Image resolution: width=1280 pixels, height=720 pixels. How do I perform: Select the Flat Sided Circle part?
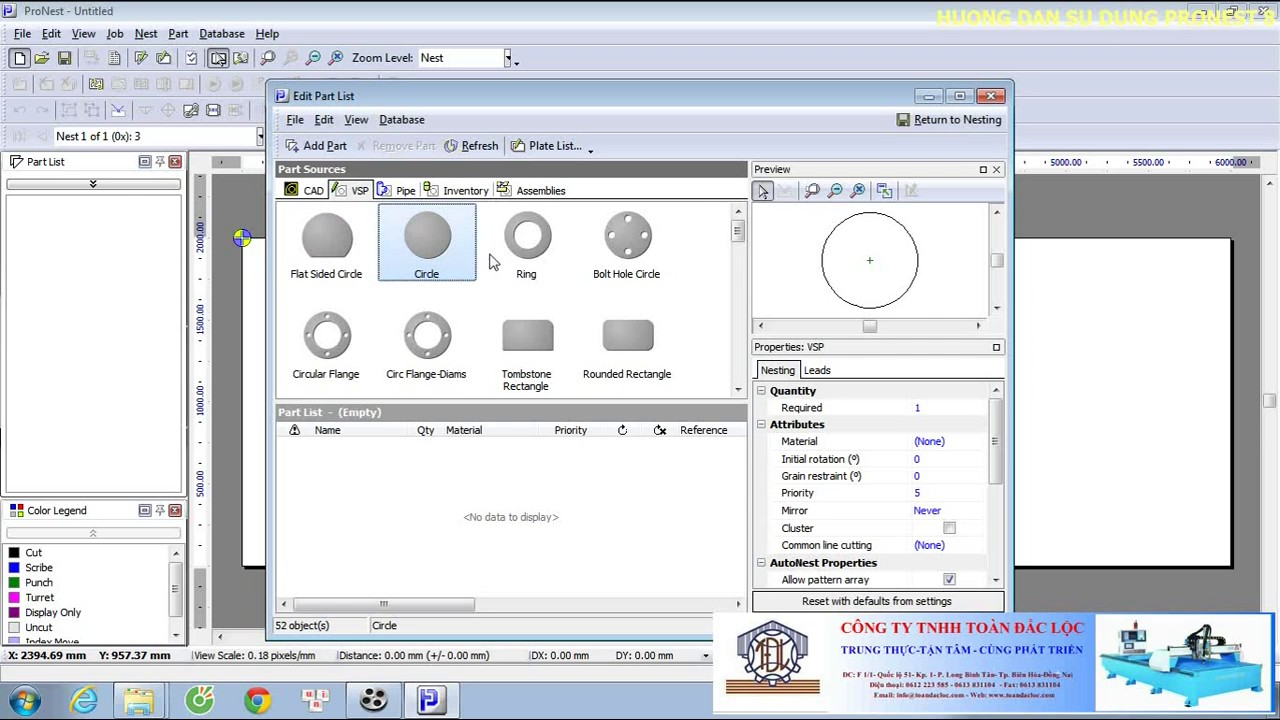click(326, 243)
